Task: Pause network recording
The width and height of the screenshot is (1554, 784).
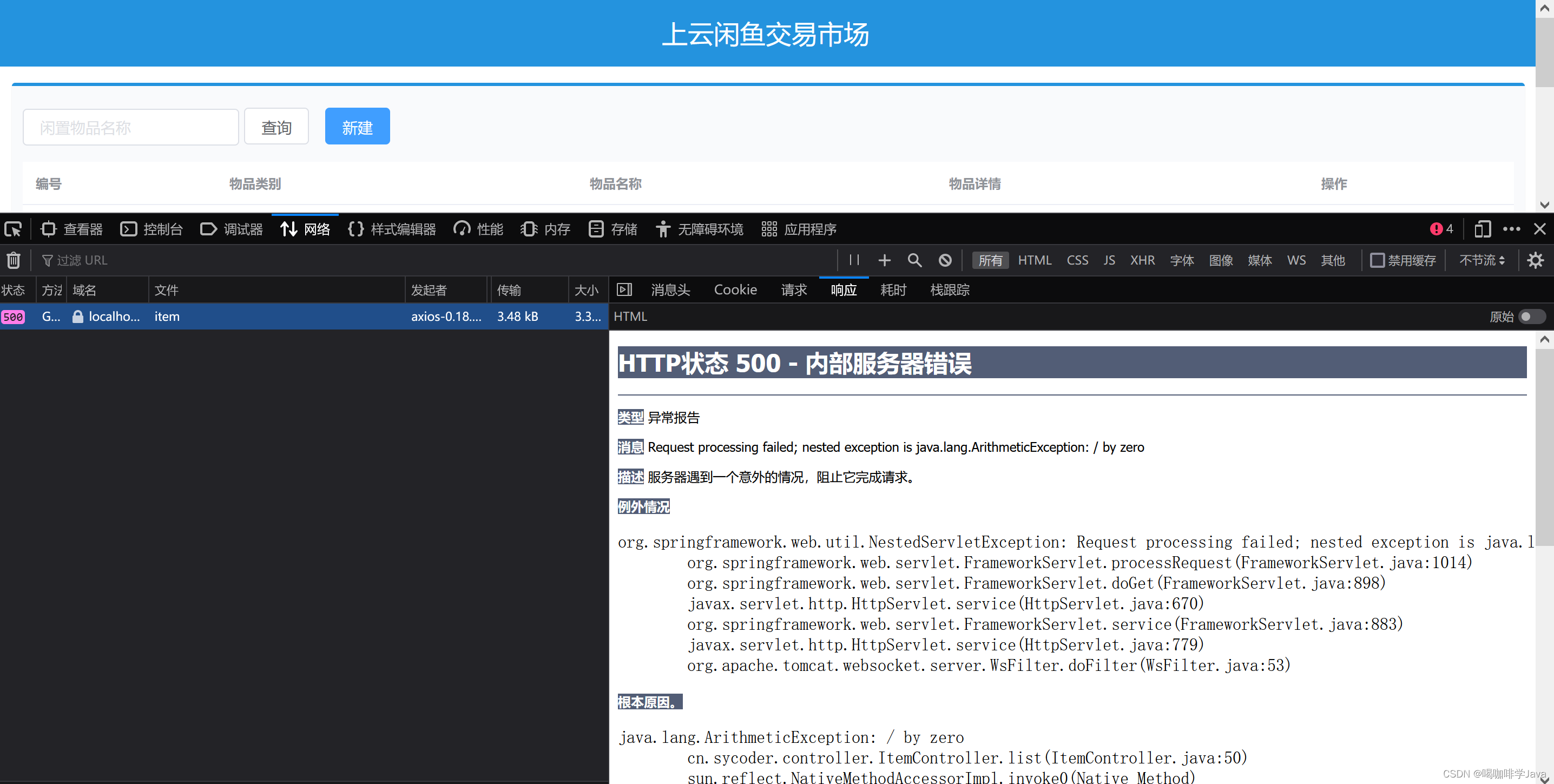Action: coord(854,260)
